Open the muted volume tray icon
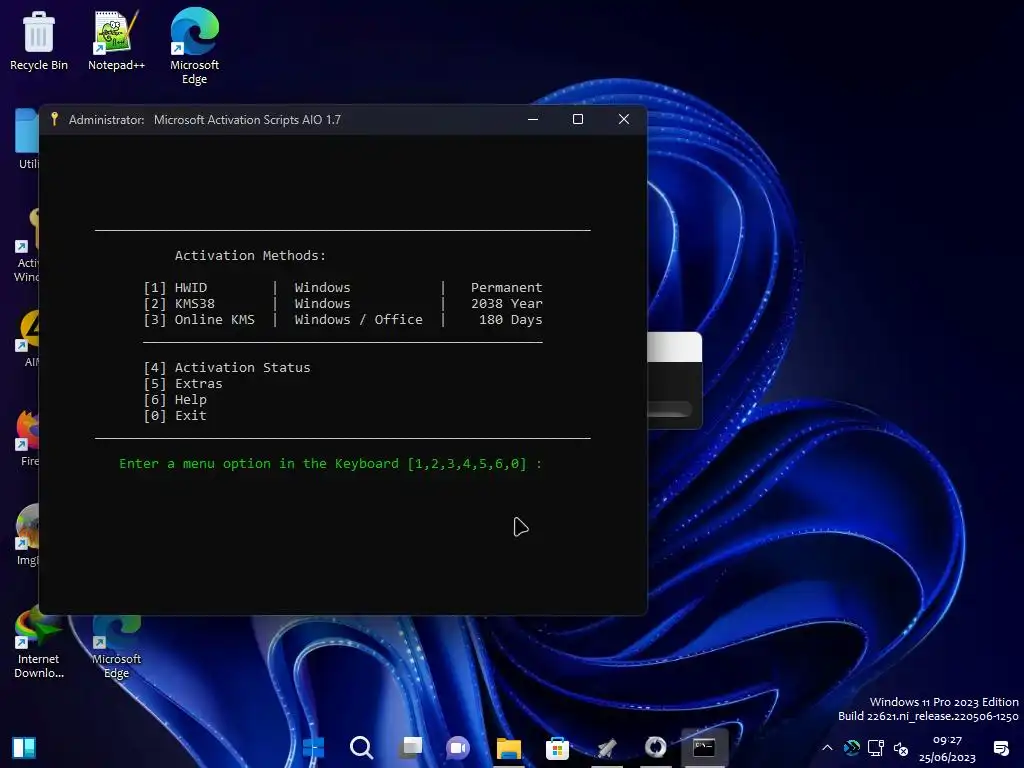 (x=901, y=748)
